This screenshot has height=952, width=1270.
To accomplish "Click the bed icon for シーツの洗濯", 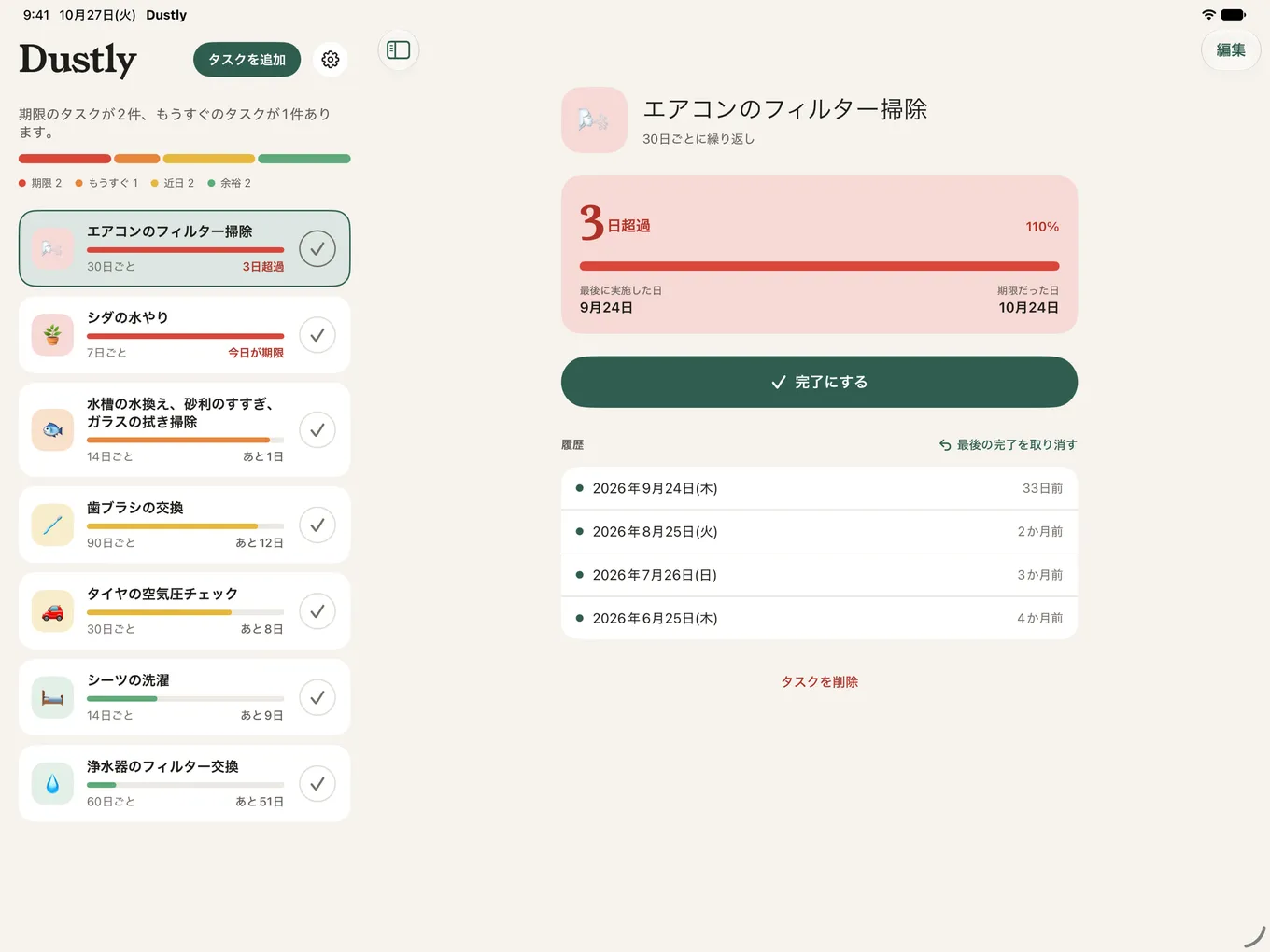I will point(52,698).
